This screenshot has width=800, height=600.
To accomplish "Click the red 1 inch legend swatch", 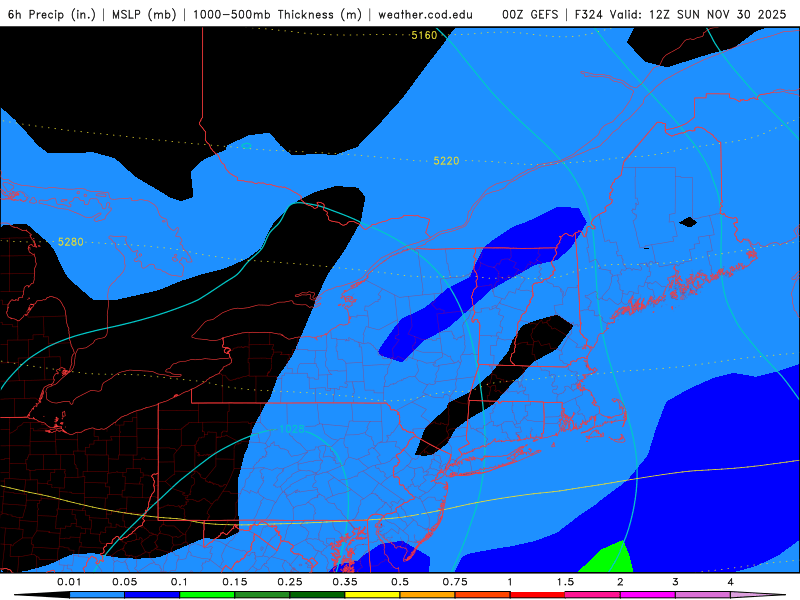I will click(x=538, y=595).
